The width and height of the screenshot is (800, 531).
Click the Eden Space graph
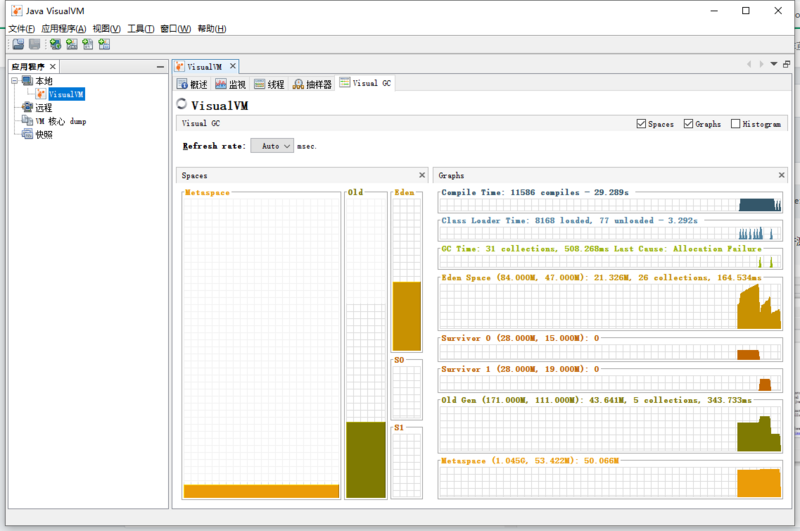point(610,306)
